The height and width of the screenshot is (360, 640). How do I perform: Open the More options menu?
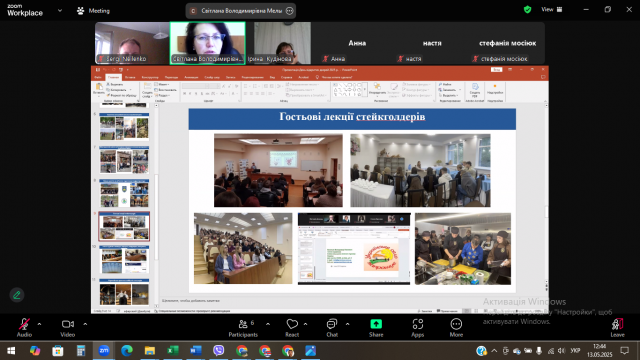pyautogui.click(x=456, y=328)
